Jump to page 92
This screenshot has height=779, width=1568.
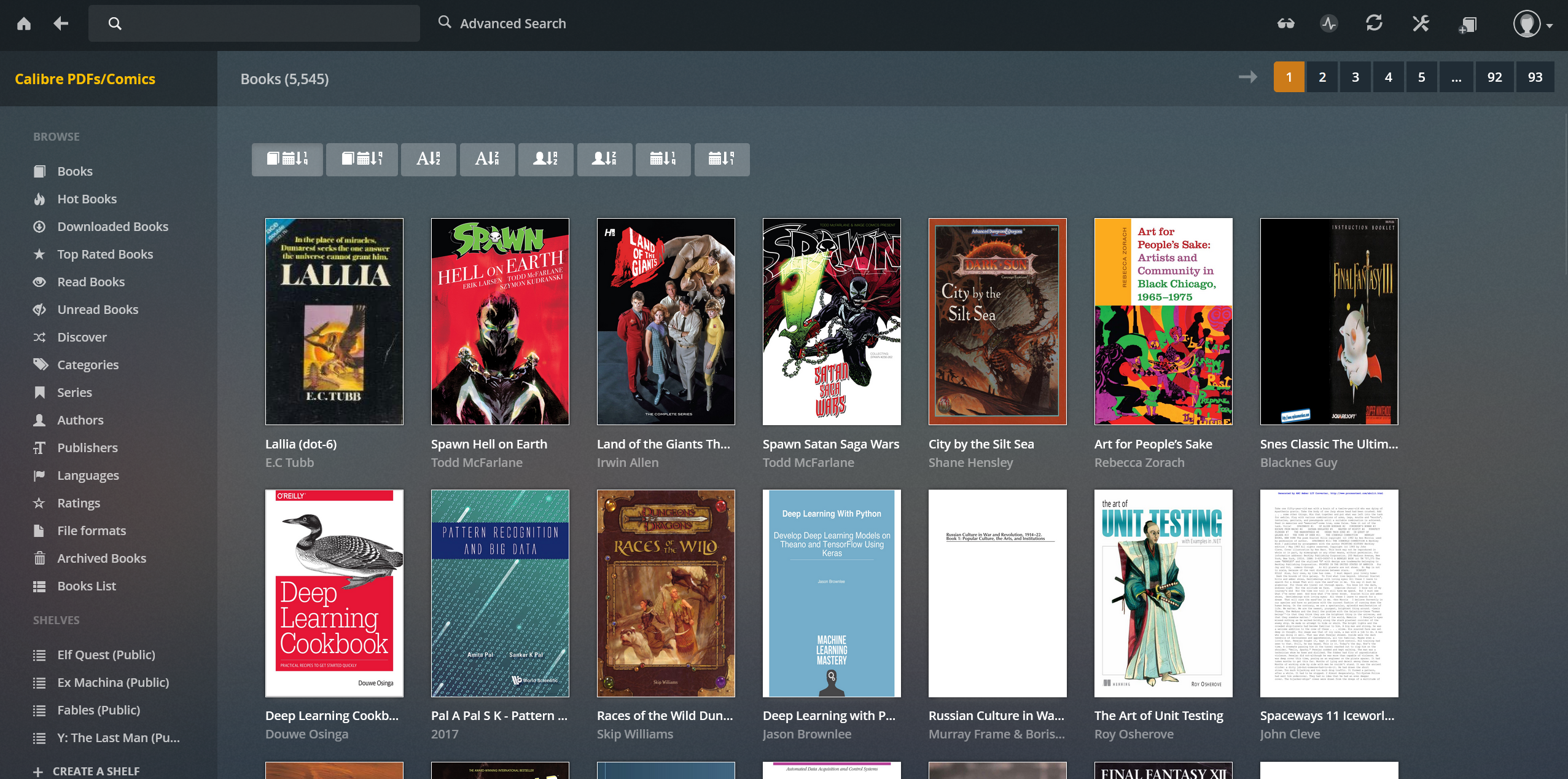1495,77
